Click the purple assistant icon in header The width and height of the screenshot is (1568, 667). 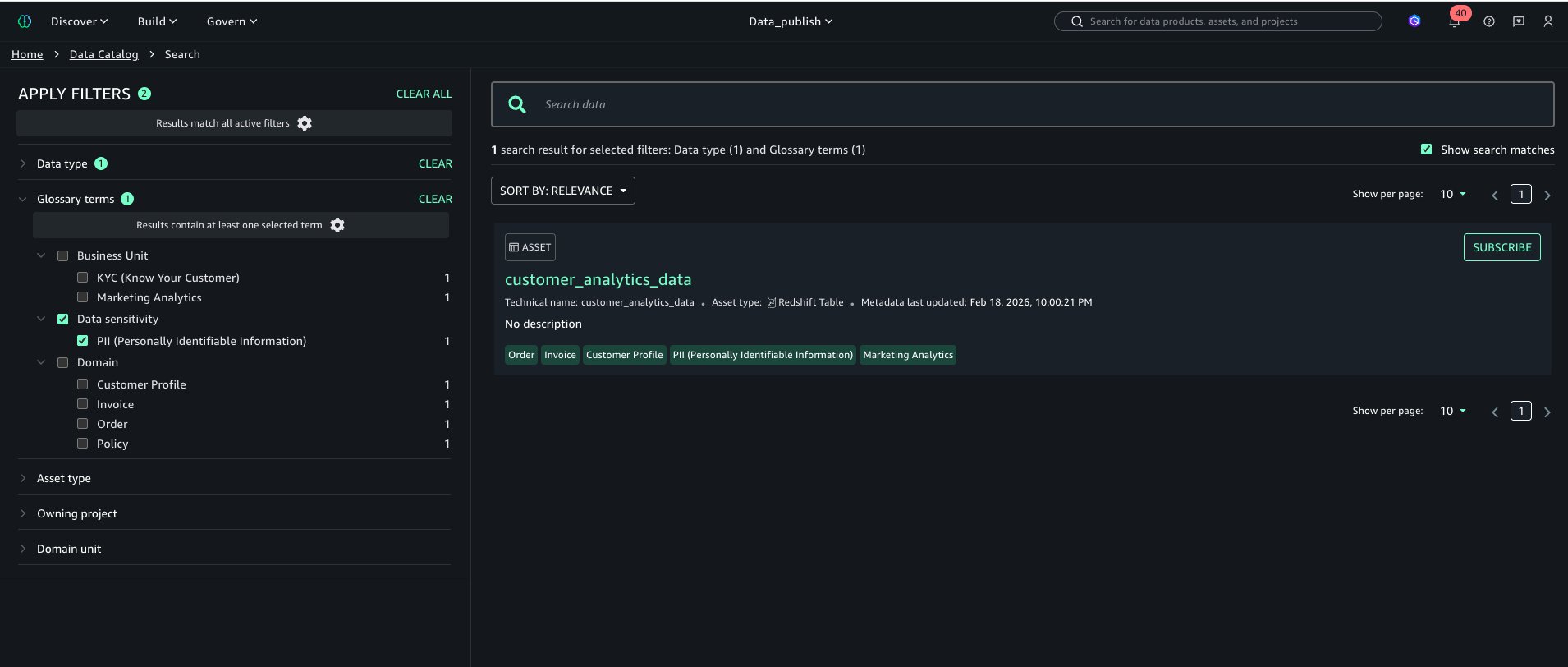pyautogui.click(x=1414, y=21)
